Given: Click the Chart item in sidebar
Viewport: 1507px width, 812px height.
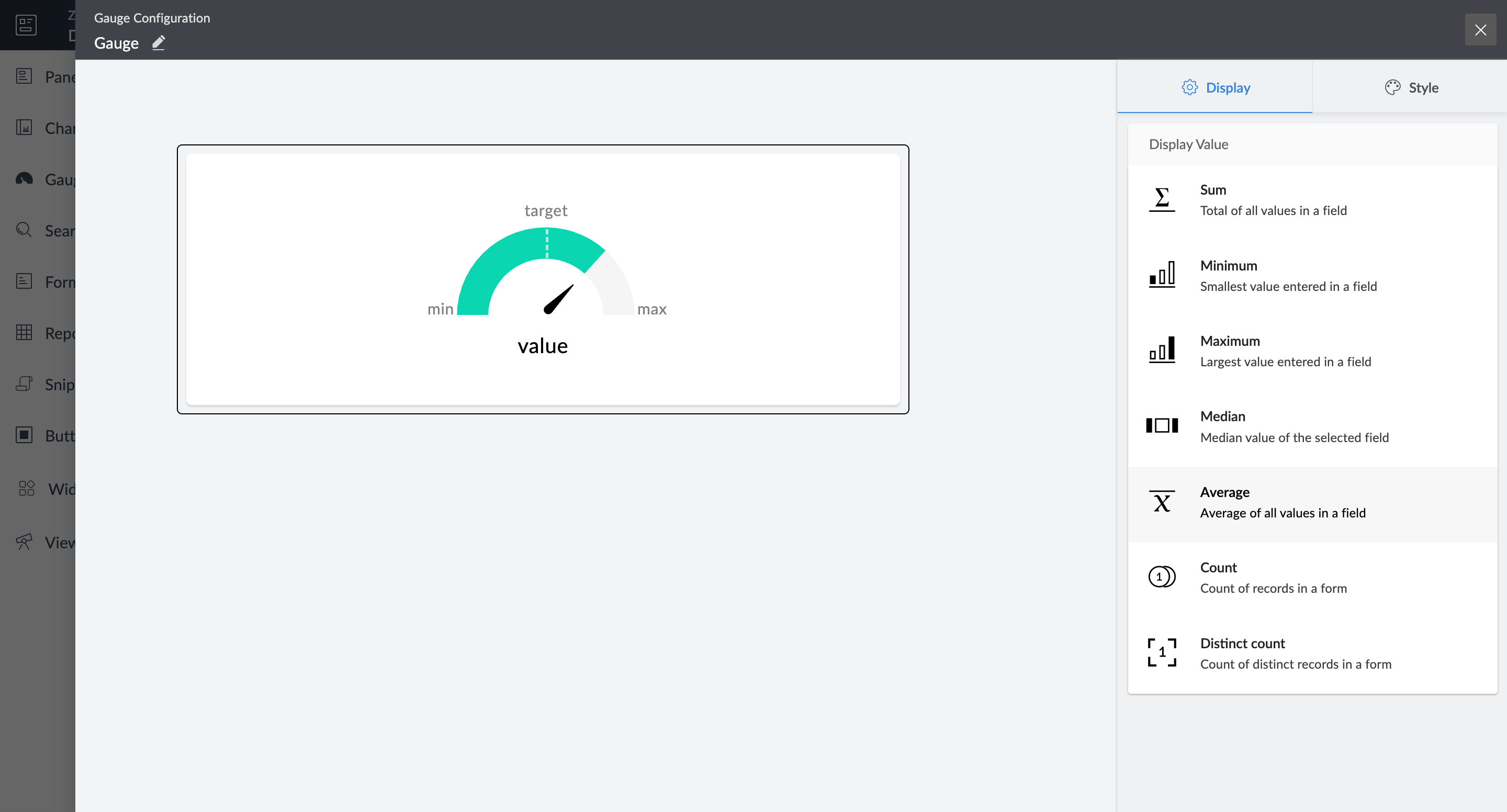Looking at the screenshot, I should click(x=59, y=128).
